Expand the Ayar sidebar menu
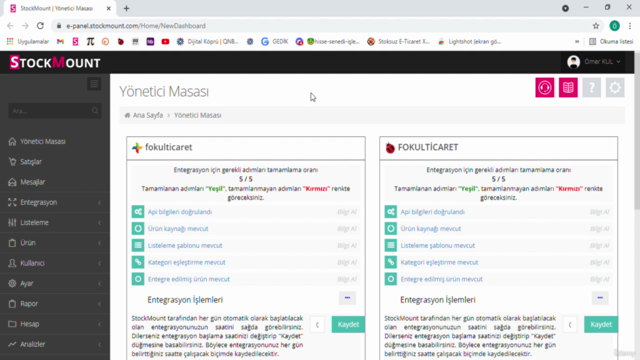The height and width of the screenshot is (360, 640). (x=55, y=283)
